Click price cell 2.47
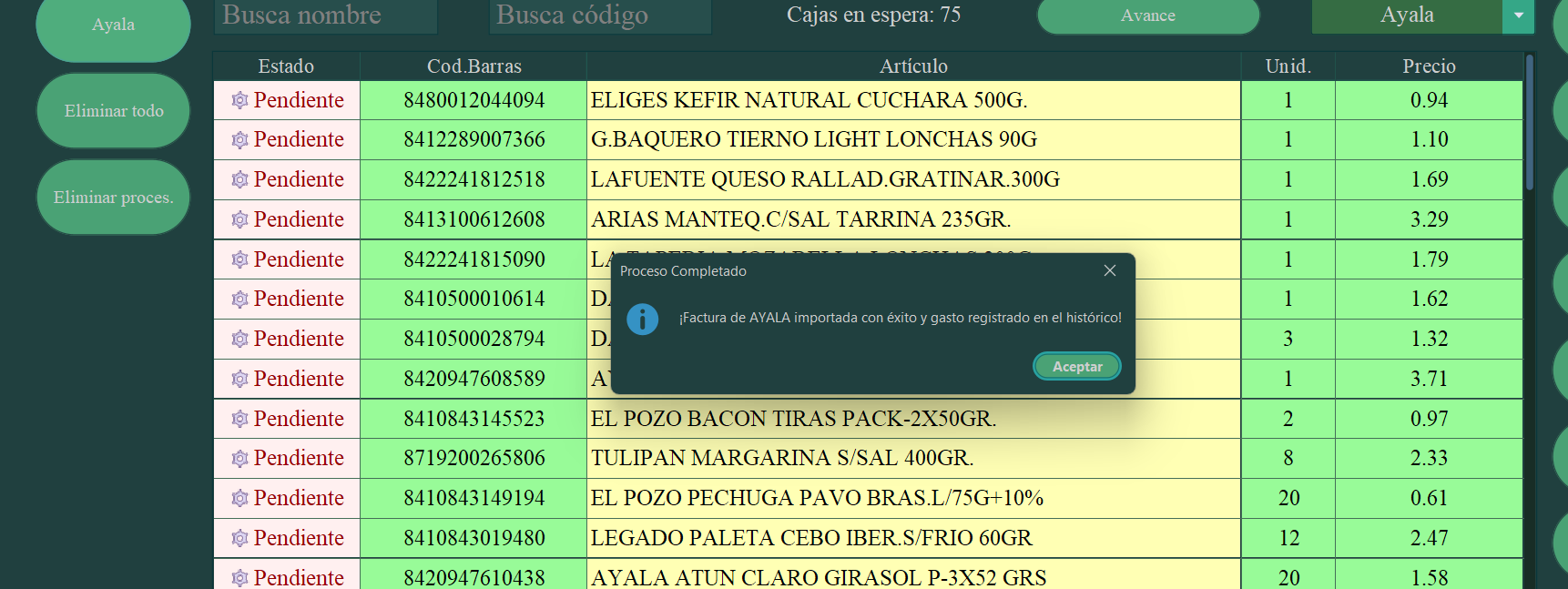 coord(1429,538)
